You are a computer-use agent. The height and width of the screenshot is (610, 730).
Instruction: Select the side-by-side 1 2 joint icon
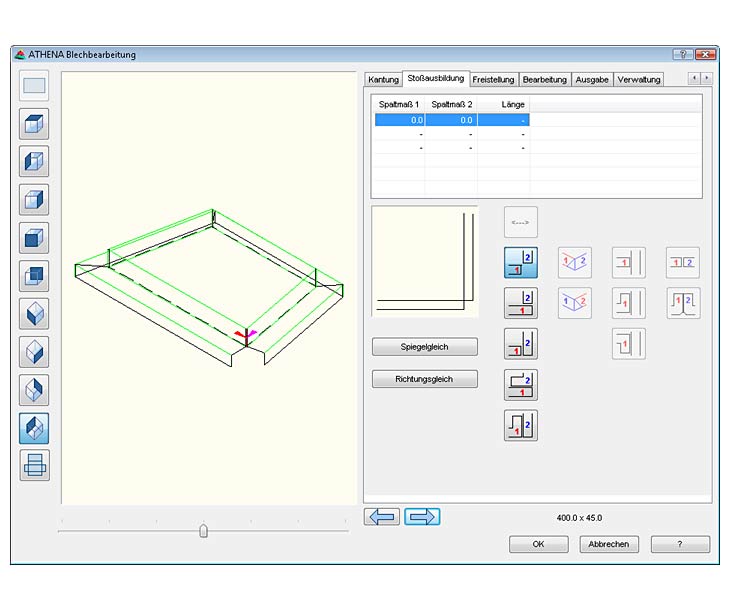point(683,263)
